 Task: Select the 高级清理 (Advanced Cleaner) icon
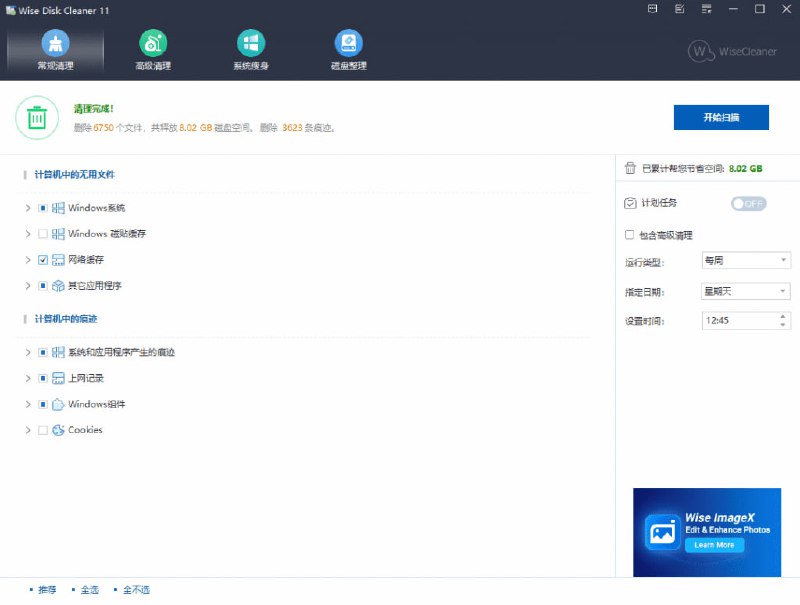(153, 45)
